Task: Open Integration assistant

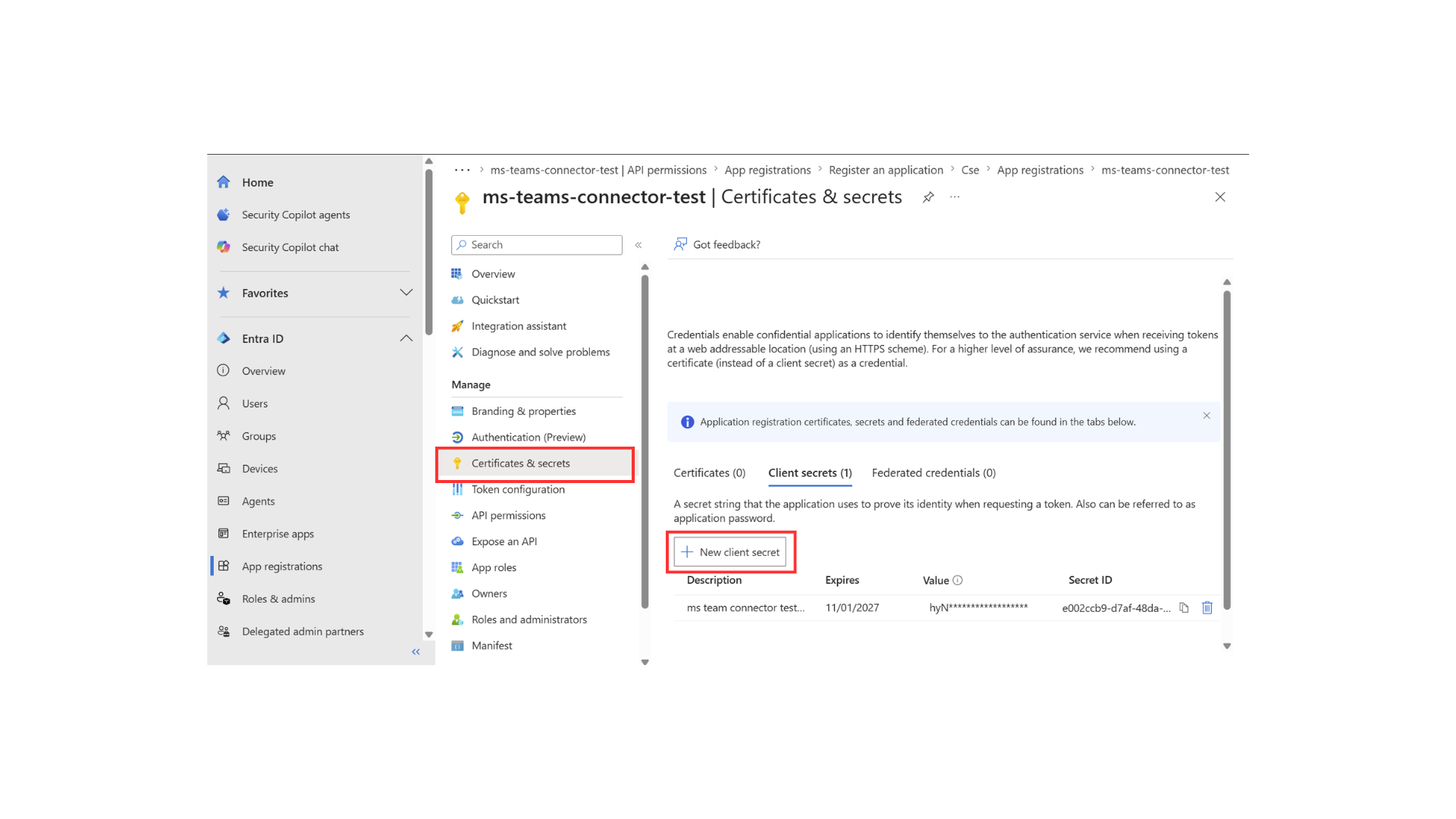Action: (x=519, y=326)
